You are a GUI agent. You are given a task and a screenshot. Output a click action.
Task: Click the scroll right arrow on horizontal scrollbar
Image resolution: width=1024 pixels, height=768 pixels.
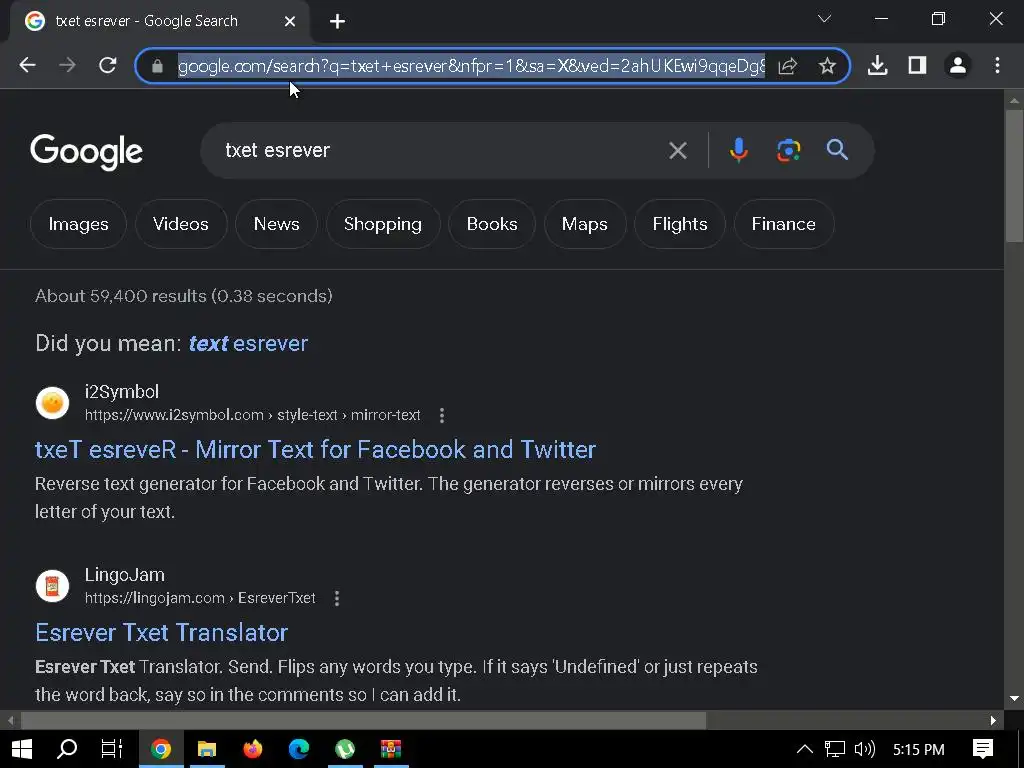(x=993, y=720)
